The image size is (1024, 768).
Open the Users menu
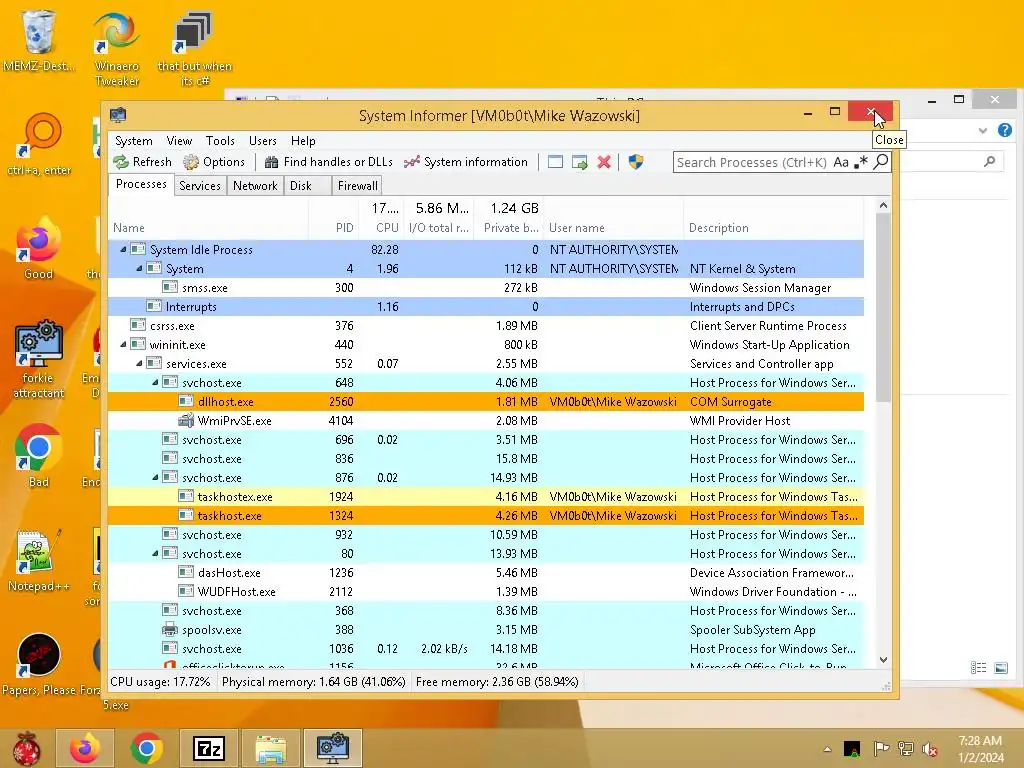pos(263,141)
